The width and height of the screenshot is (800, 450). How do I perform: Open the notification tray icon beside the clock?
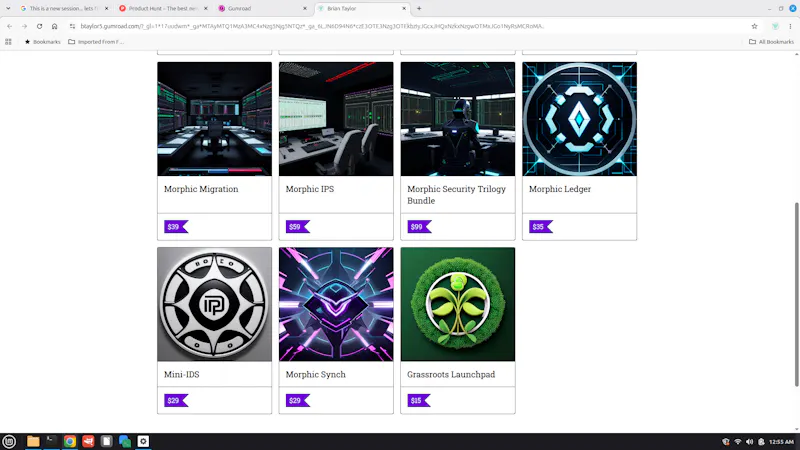(x=761, y=442)
